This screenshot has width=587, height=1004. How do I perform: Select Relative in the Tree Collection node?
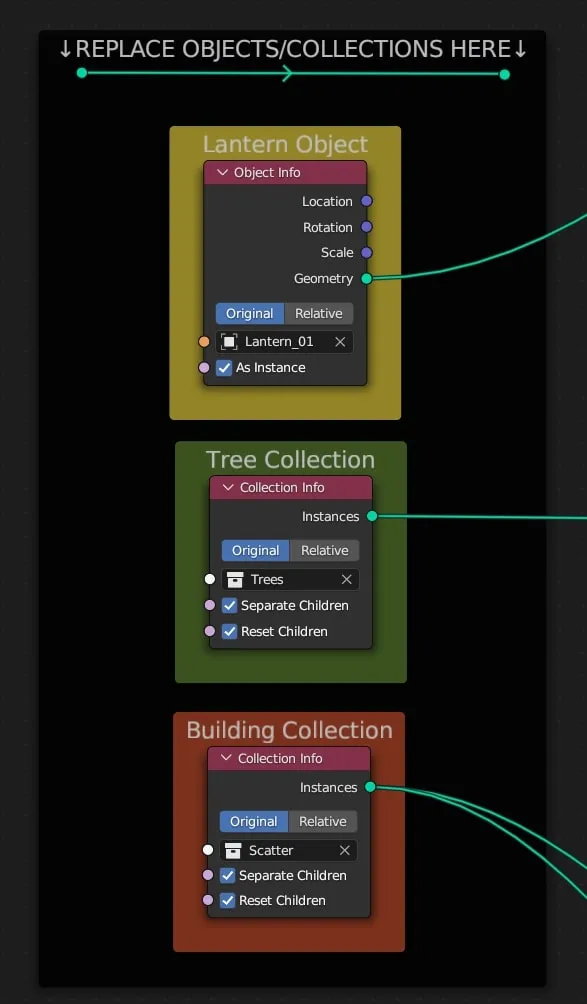pos(325,551)
